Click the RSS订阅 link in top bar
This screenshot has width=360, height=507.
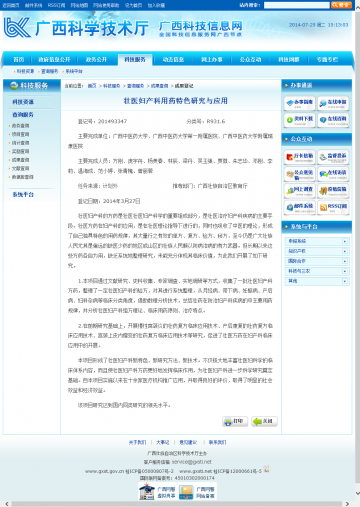(56, 5)
